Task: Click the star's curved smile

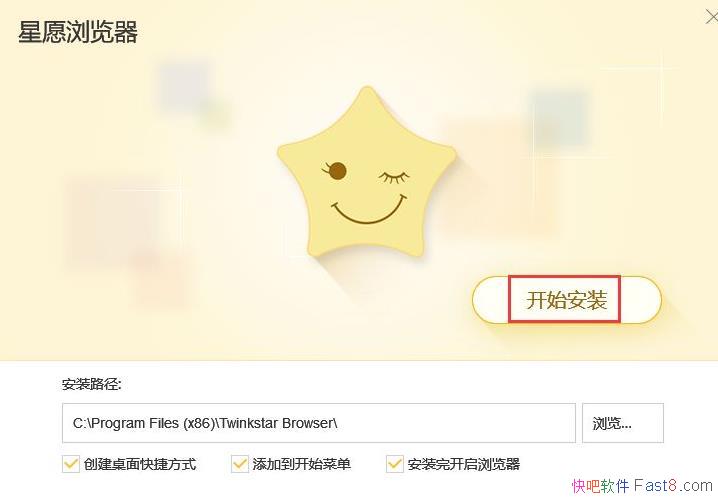Action: [x=369, y=210]
